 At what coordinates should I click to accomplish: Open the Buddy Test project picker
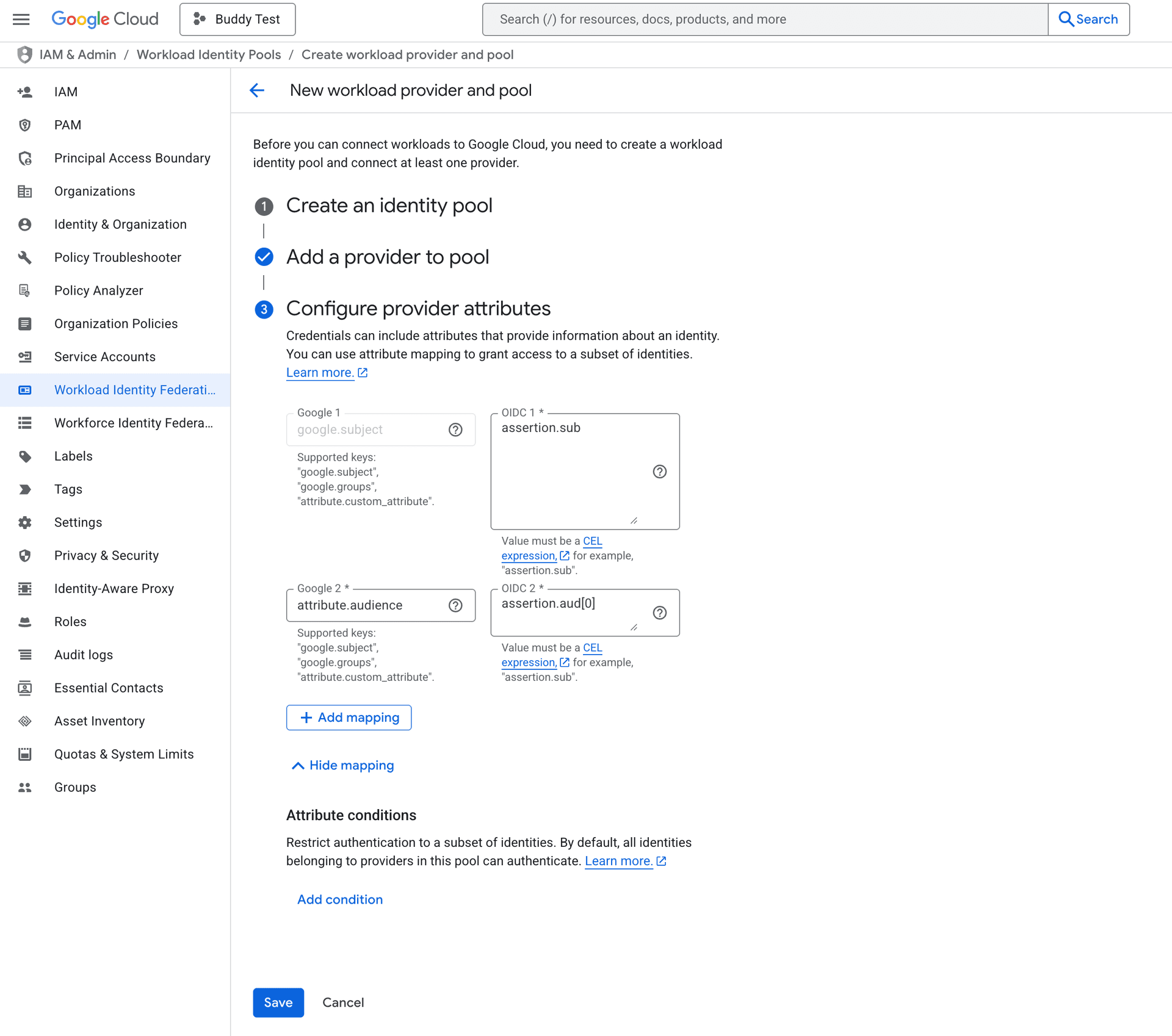point(237,20)
